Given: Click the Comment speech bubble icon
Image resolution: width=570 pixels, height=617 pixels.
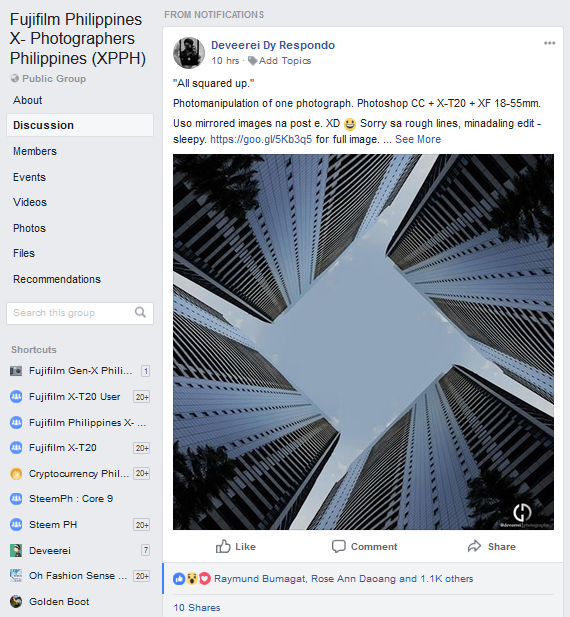Looking at the screenshot, I should [x=338, y=547].
